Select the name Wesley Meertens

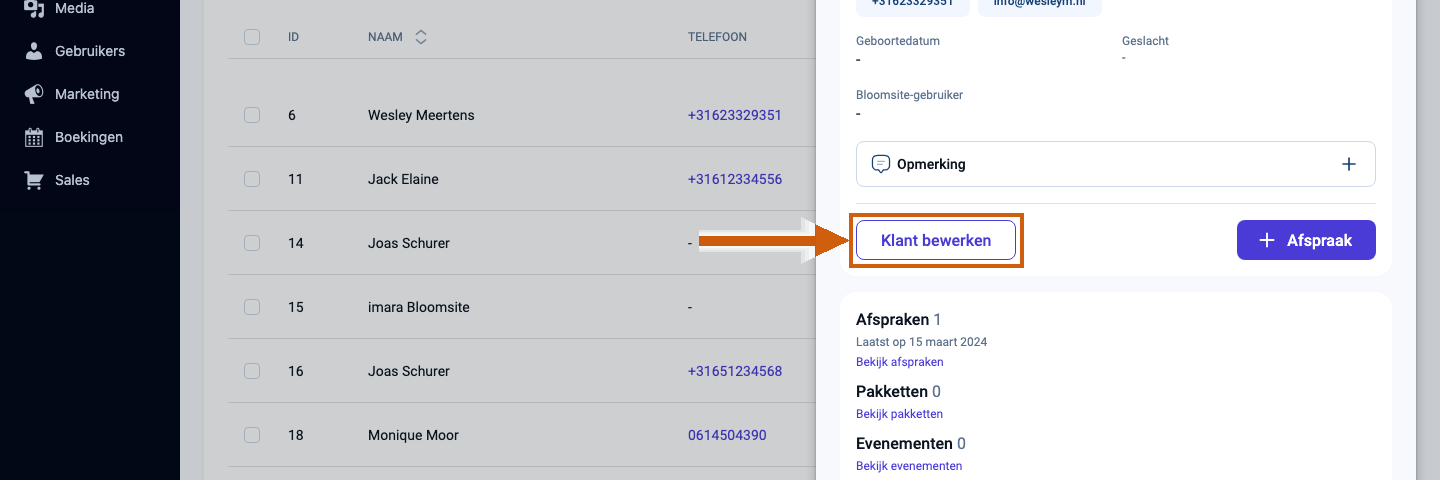point(421,115)
